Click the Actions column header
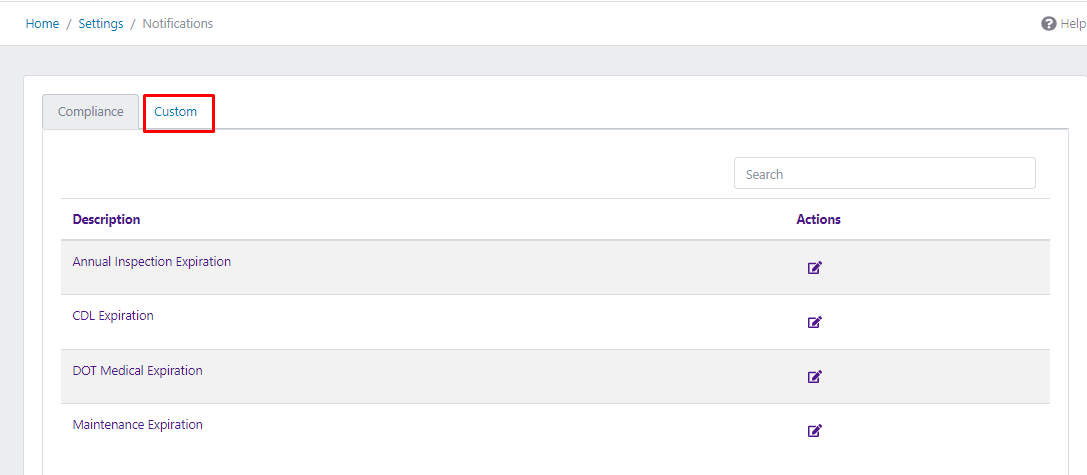Image resolution: width=1087 pixels, height=475 pixels. click(818, 219)
